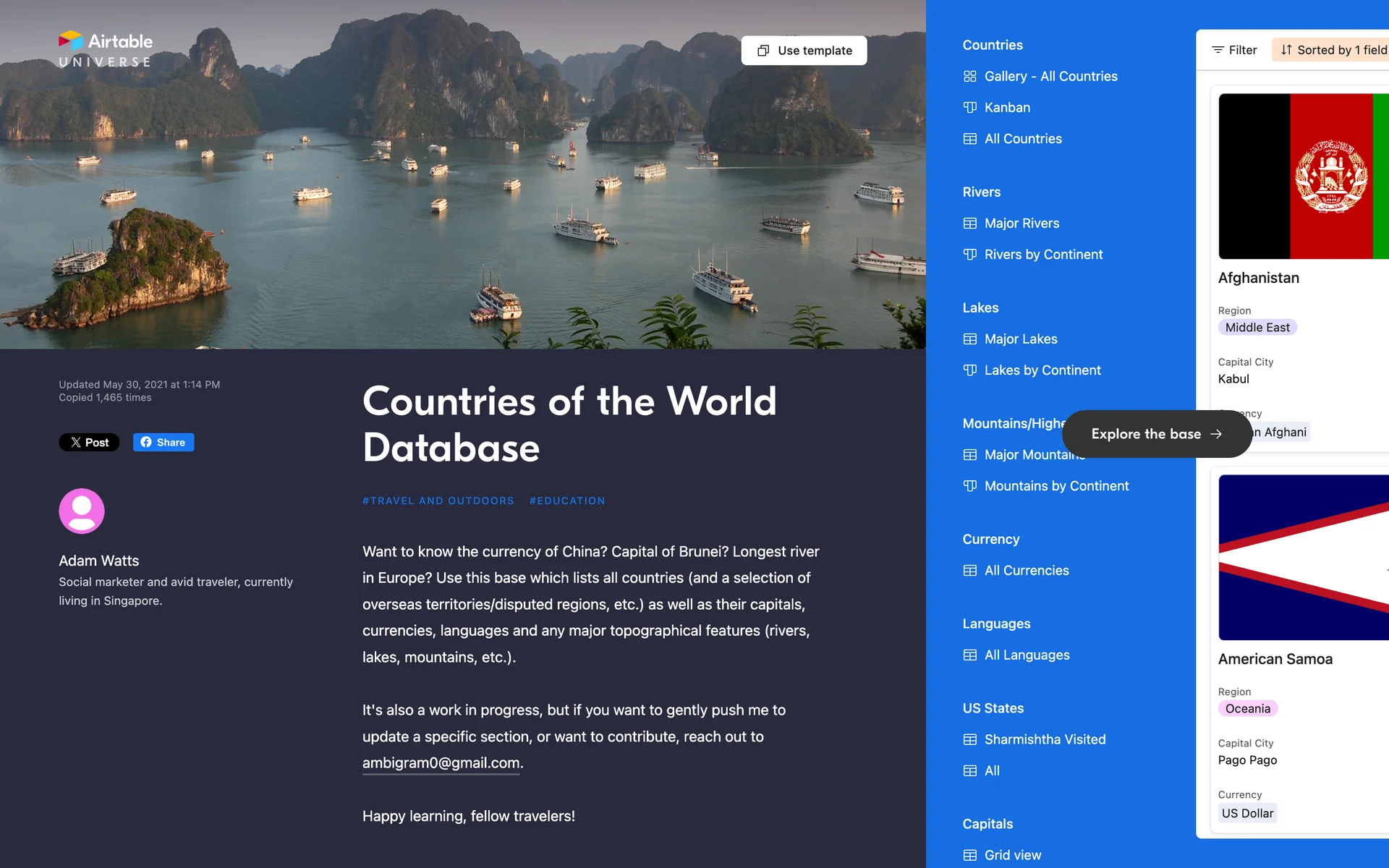Image resolution: width=1389 pixels, height=868 pixels.
Task: Select the Sharmishtha Visited view
Action: click(x=1044, y=739)
